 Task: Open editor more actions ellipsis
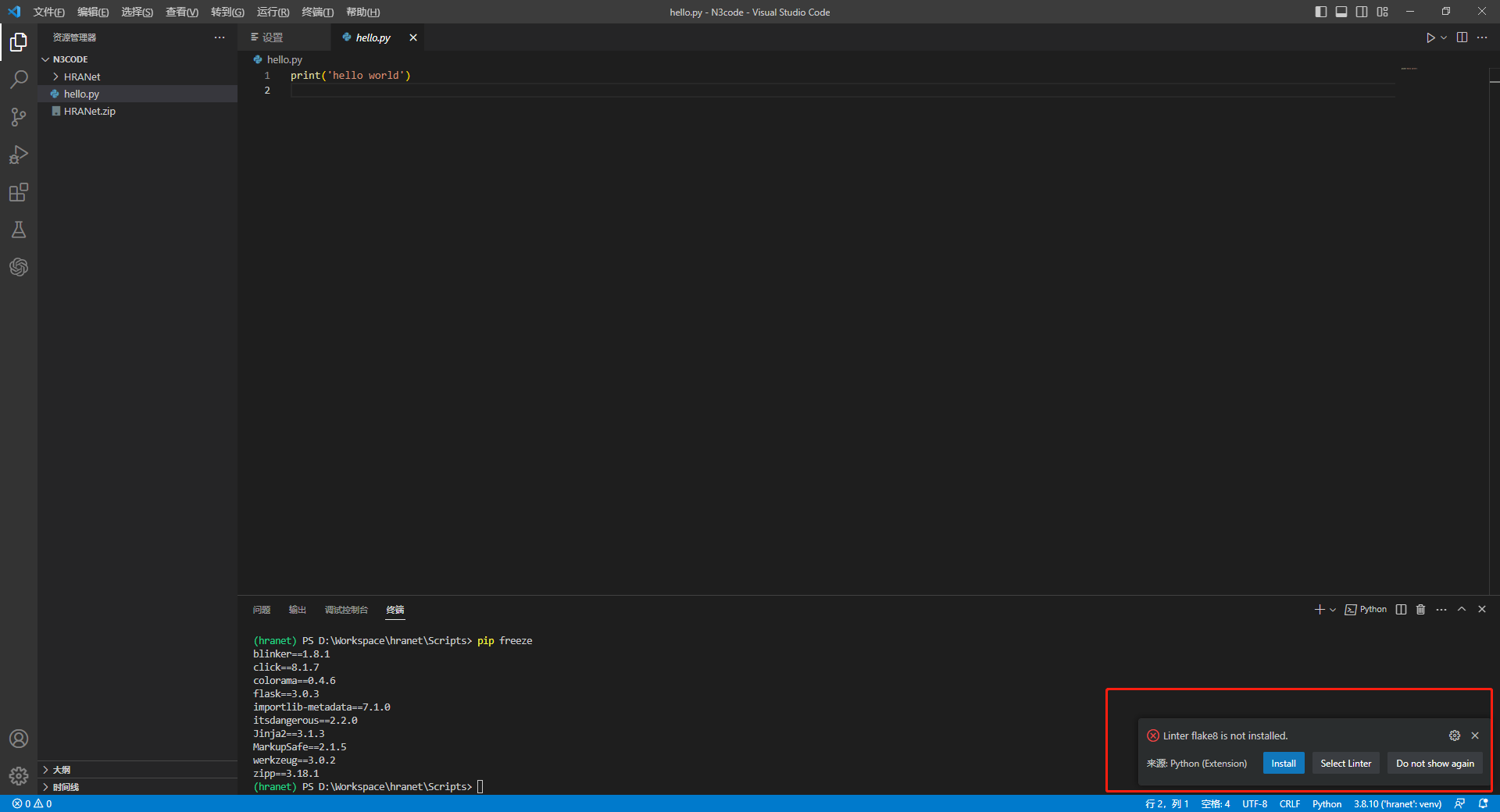pyautogui.click(x=1482, y=37)
